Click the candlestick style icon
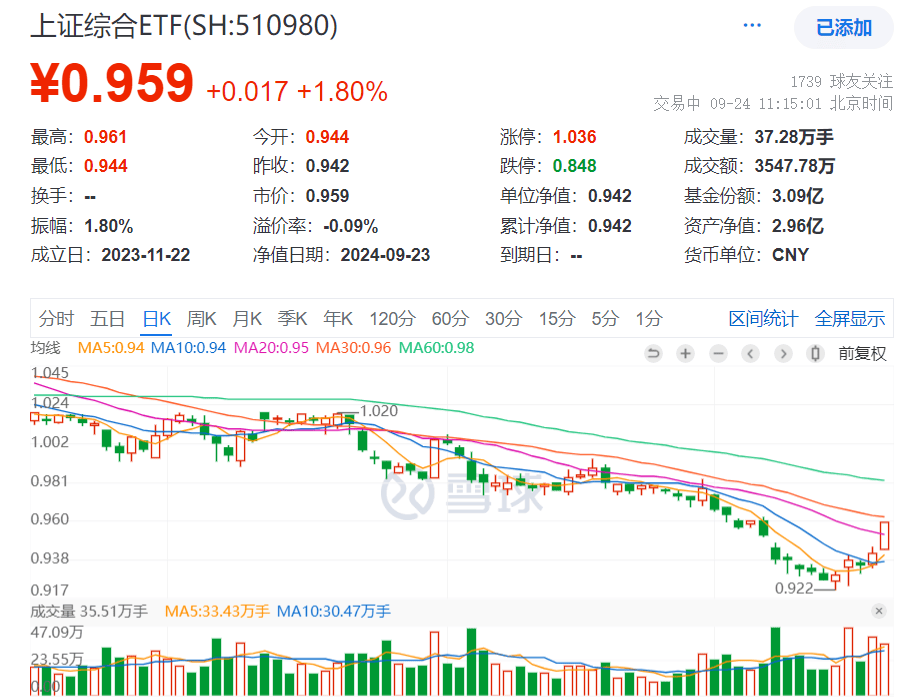This screenshot has width=903, height=697. [815, 353]
